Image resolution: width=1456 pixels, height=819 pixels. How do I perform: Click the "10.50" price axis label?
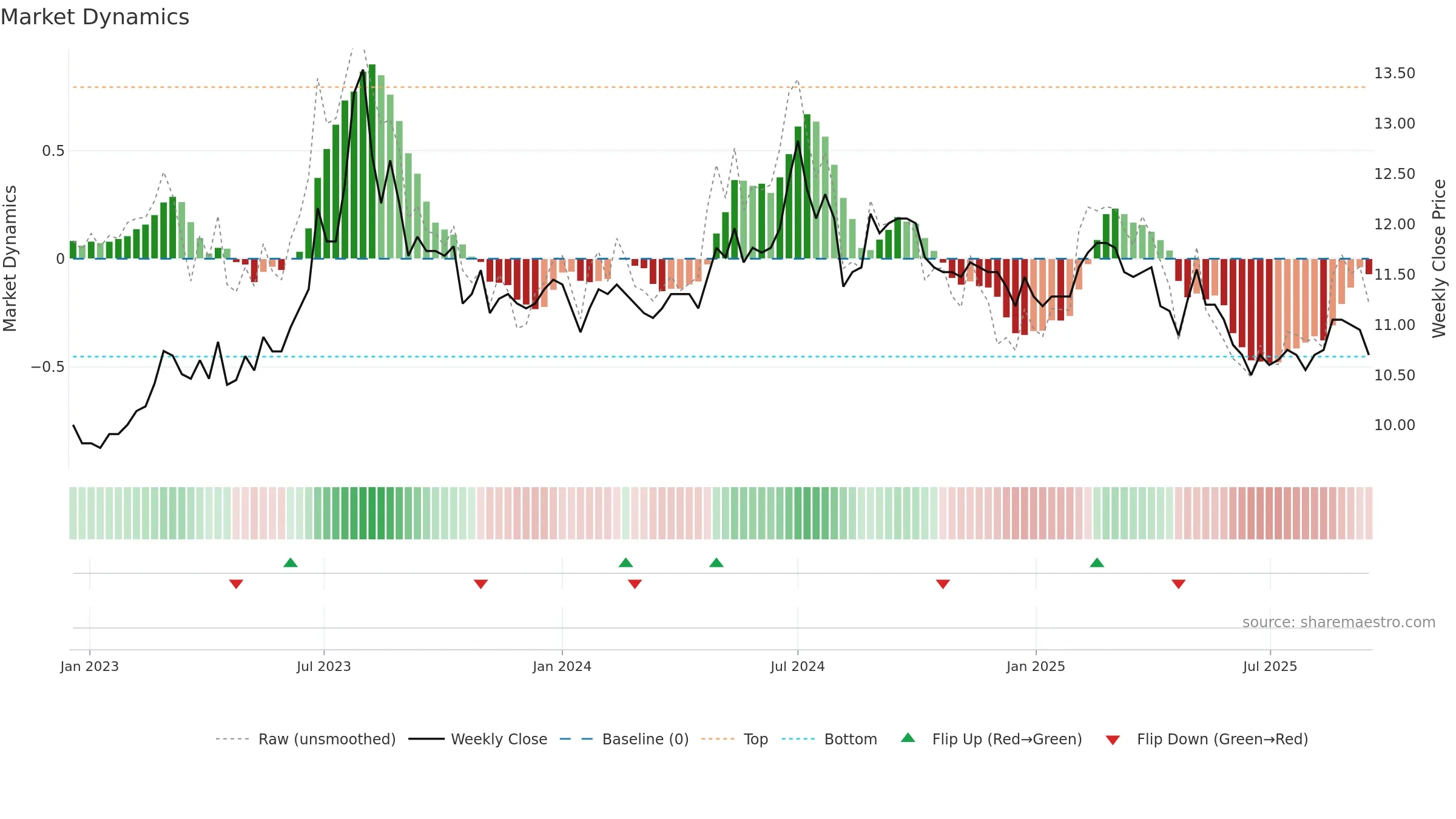click(1395, 376)
